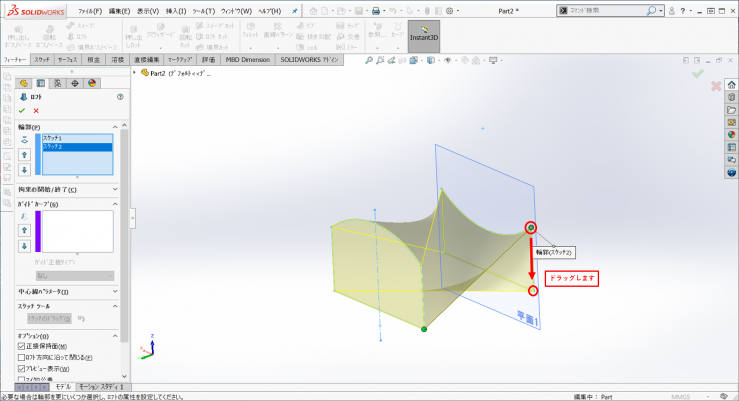The image size is (739, 401).
Task: Switch to the サーフェス tab
Action: [x=69, y=59]
